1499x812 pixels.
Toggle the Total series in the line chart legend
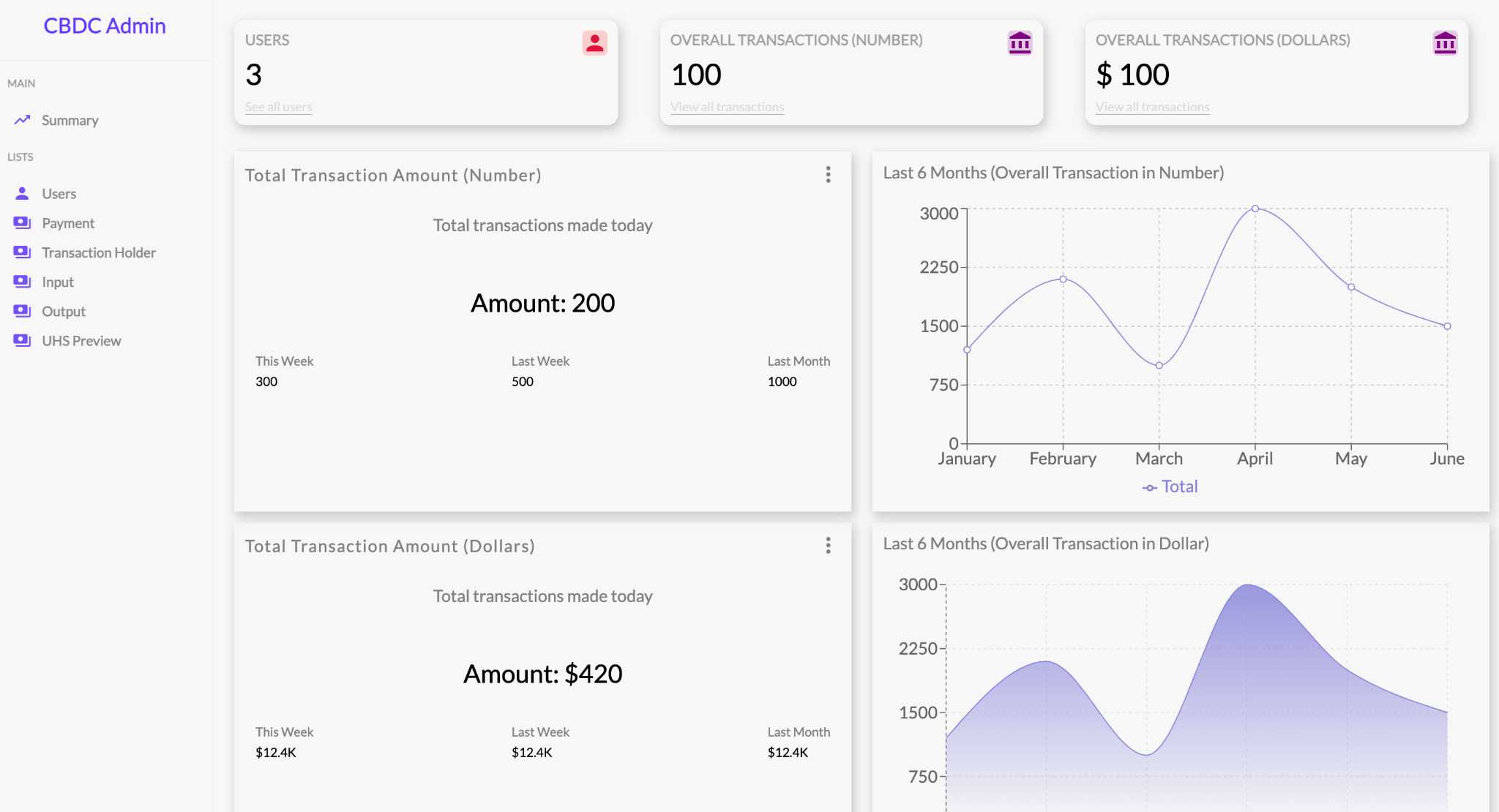pyautogui.click(x=1170, y=486)
